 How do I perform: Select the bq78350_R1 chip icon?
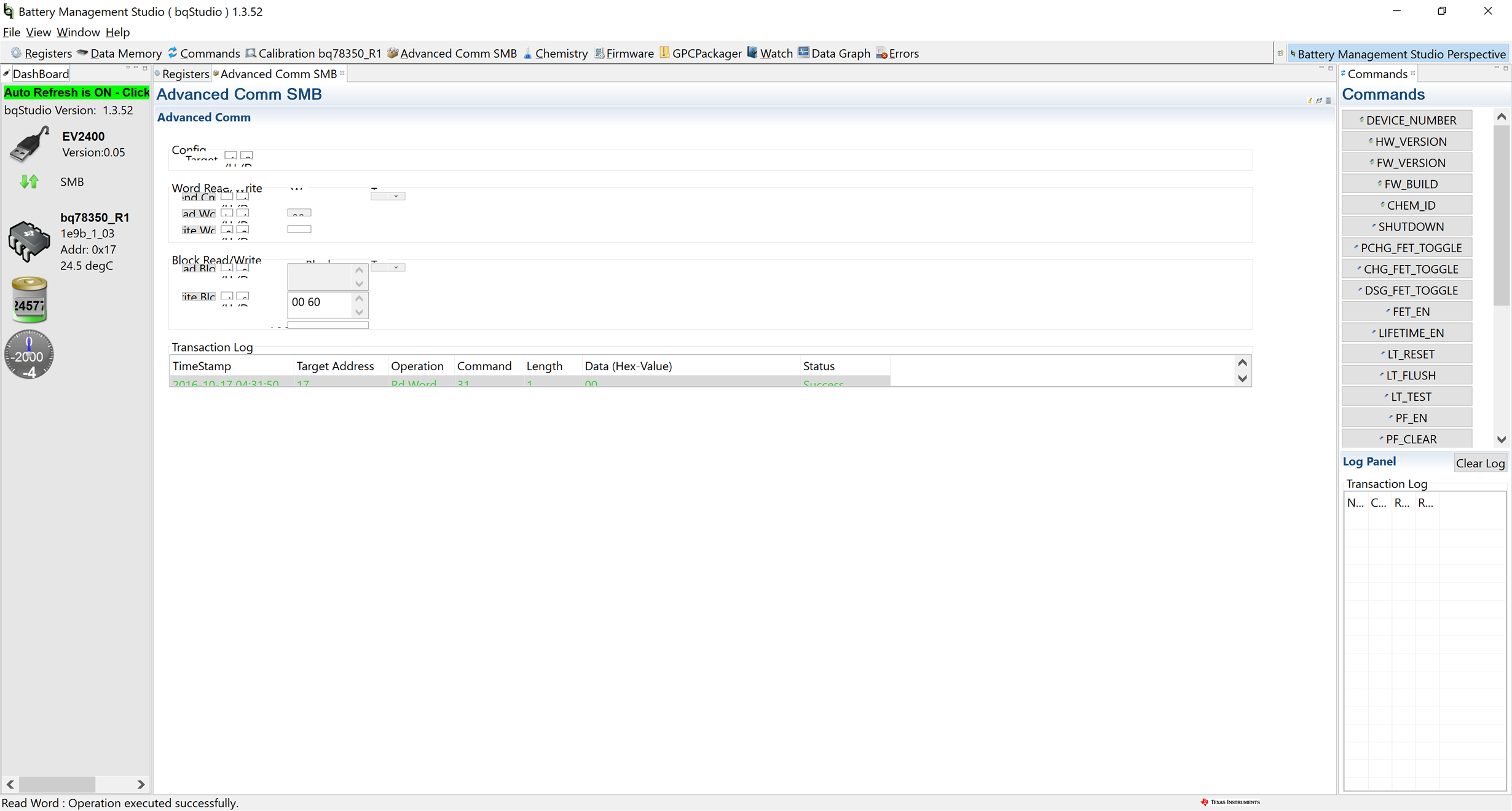[x=29, y=241]
